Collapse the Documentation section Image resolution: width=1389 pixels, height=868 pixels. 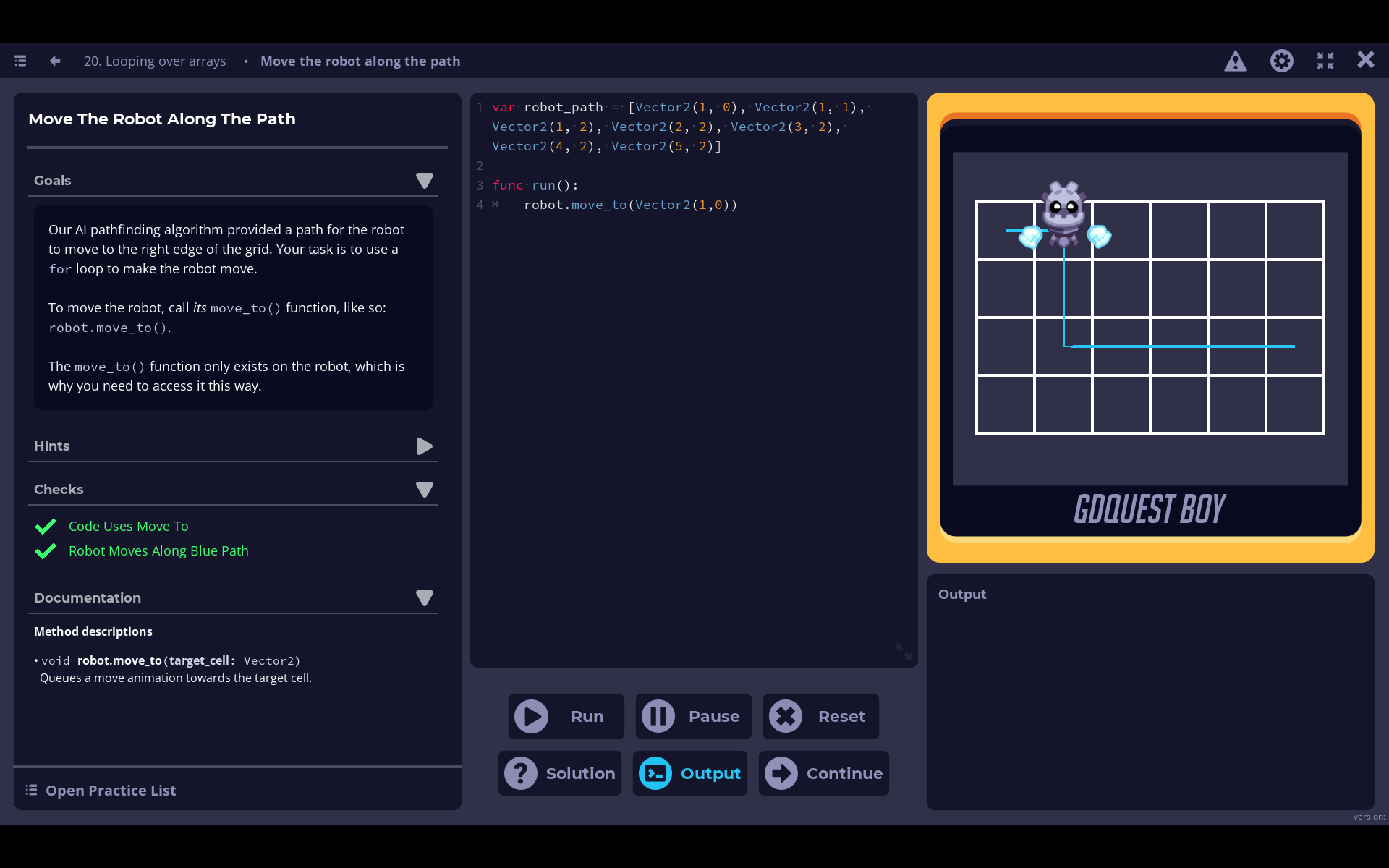point(424,598)
